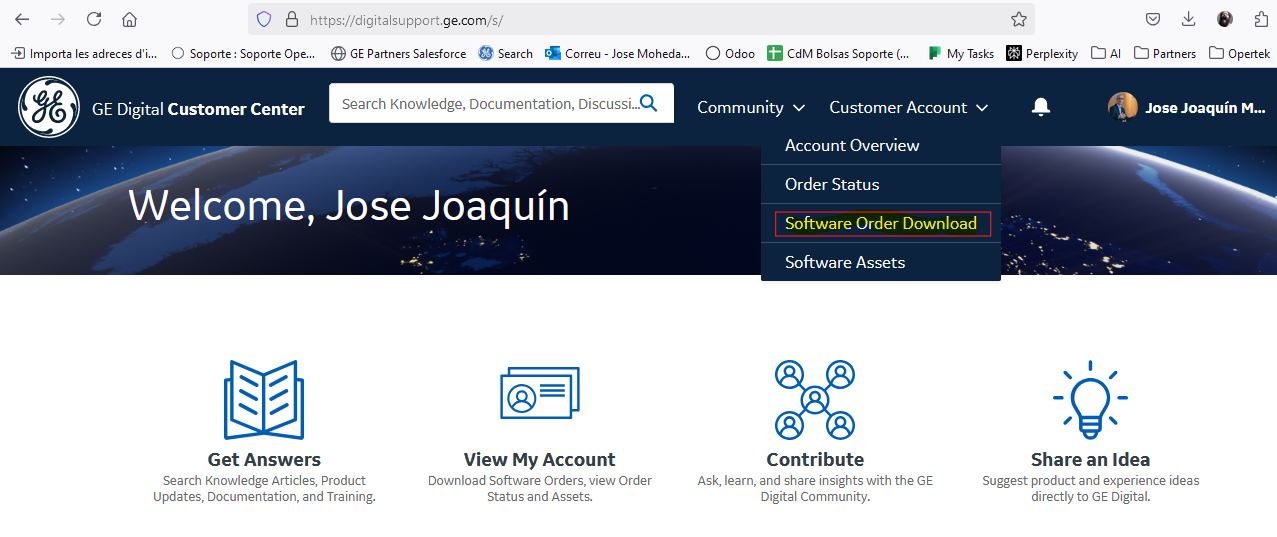Open the Perplexity bookmark

click(x=1042, y=53)
